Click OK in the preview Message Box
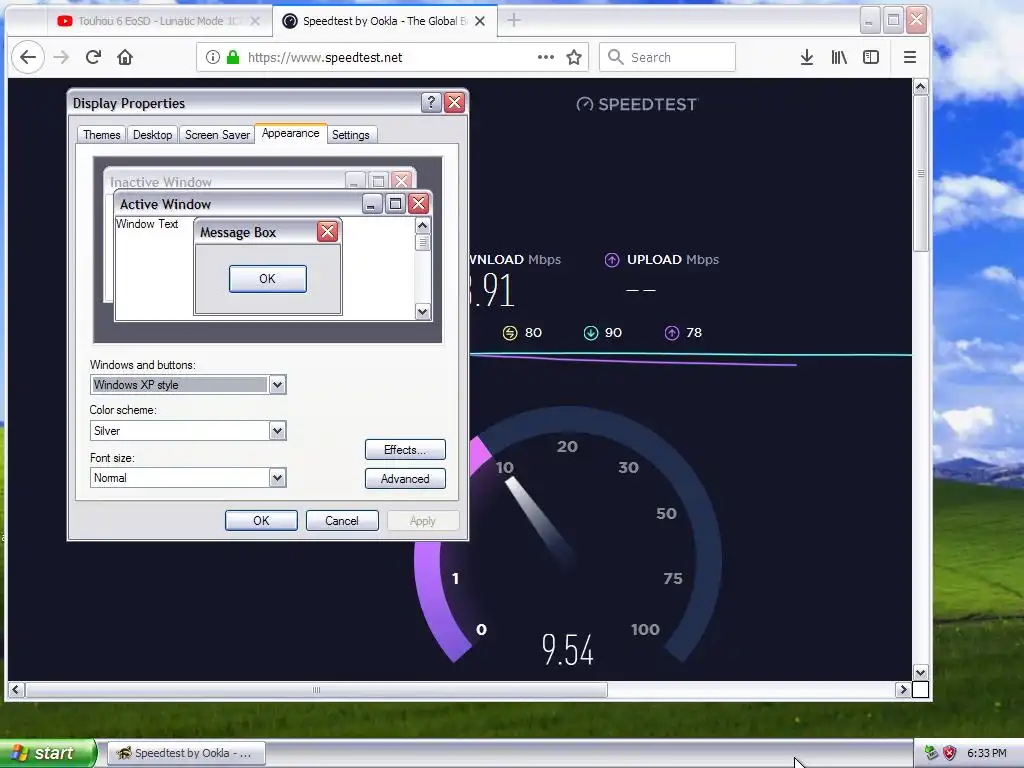The height and width of the screenshot is (768, 1024). pos(268,279)
